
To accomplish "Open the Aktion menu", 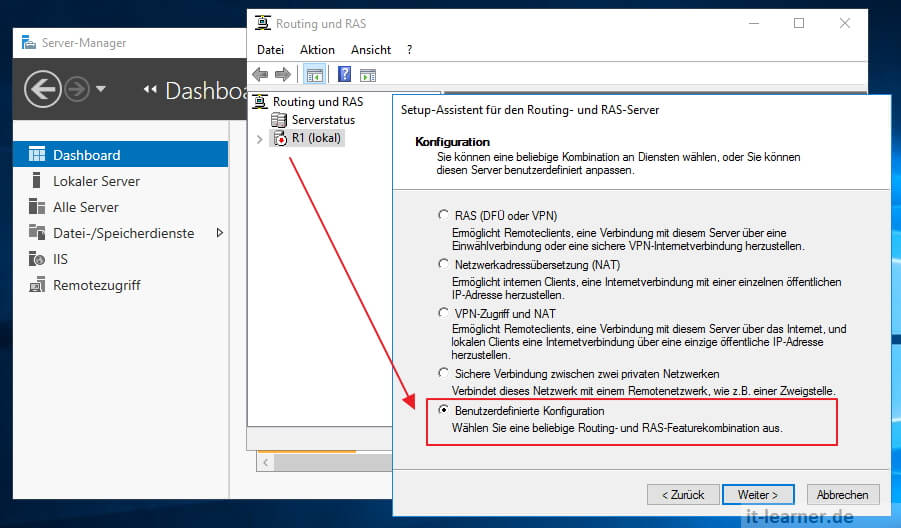I will click(x=317, y=50).
